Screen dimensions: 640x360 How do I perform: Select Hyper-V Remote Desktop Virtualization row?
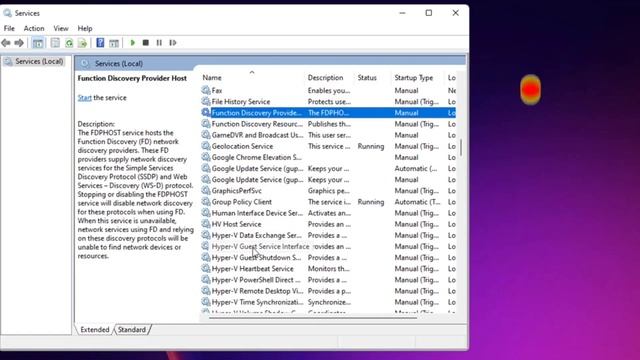[328, 291]
